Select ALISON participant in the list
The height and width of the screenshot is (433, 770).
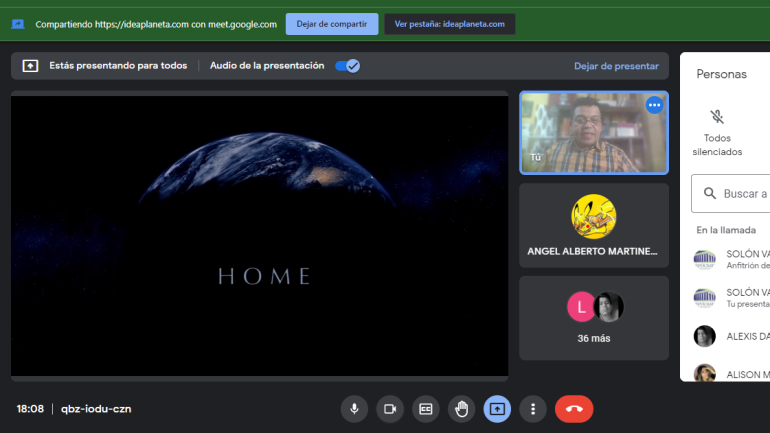pos(731,373)
